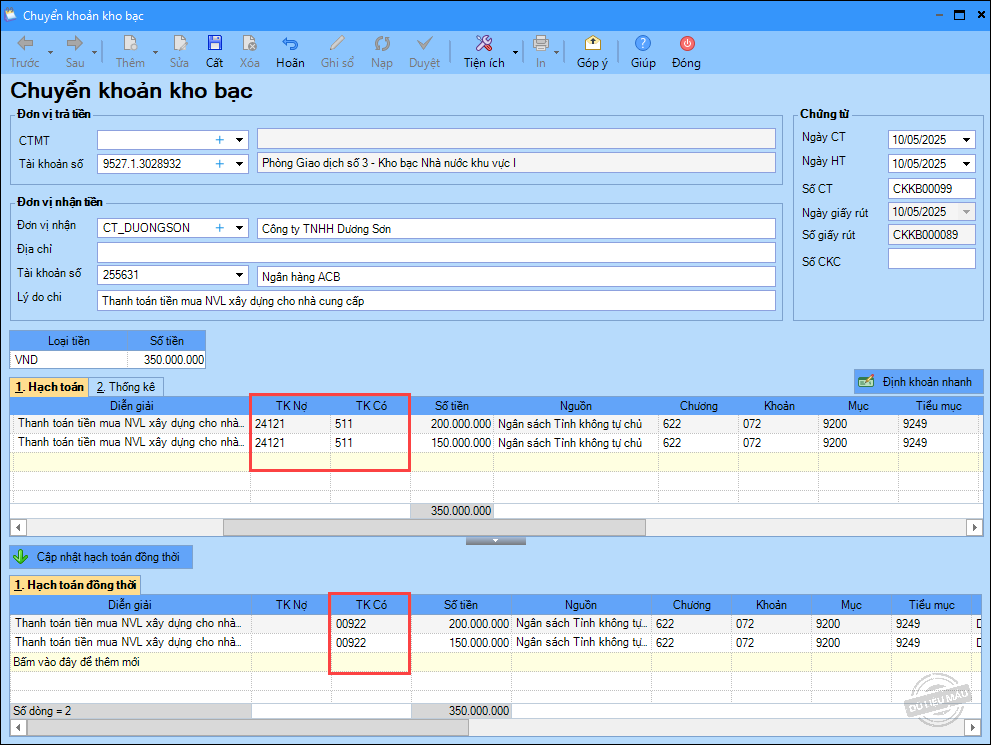Image resolution: width=991 pixels, height=745 pixels.
Task: Expand the Đơn vị nhận dropdown
Action: tap(240, 228)
